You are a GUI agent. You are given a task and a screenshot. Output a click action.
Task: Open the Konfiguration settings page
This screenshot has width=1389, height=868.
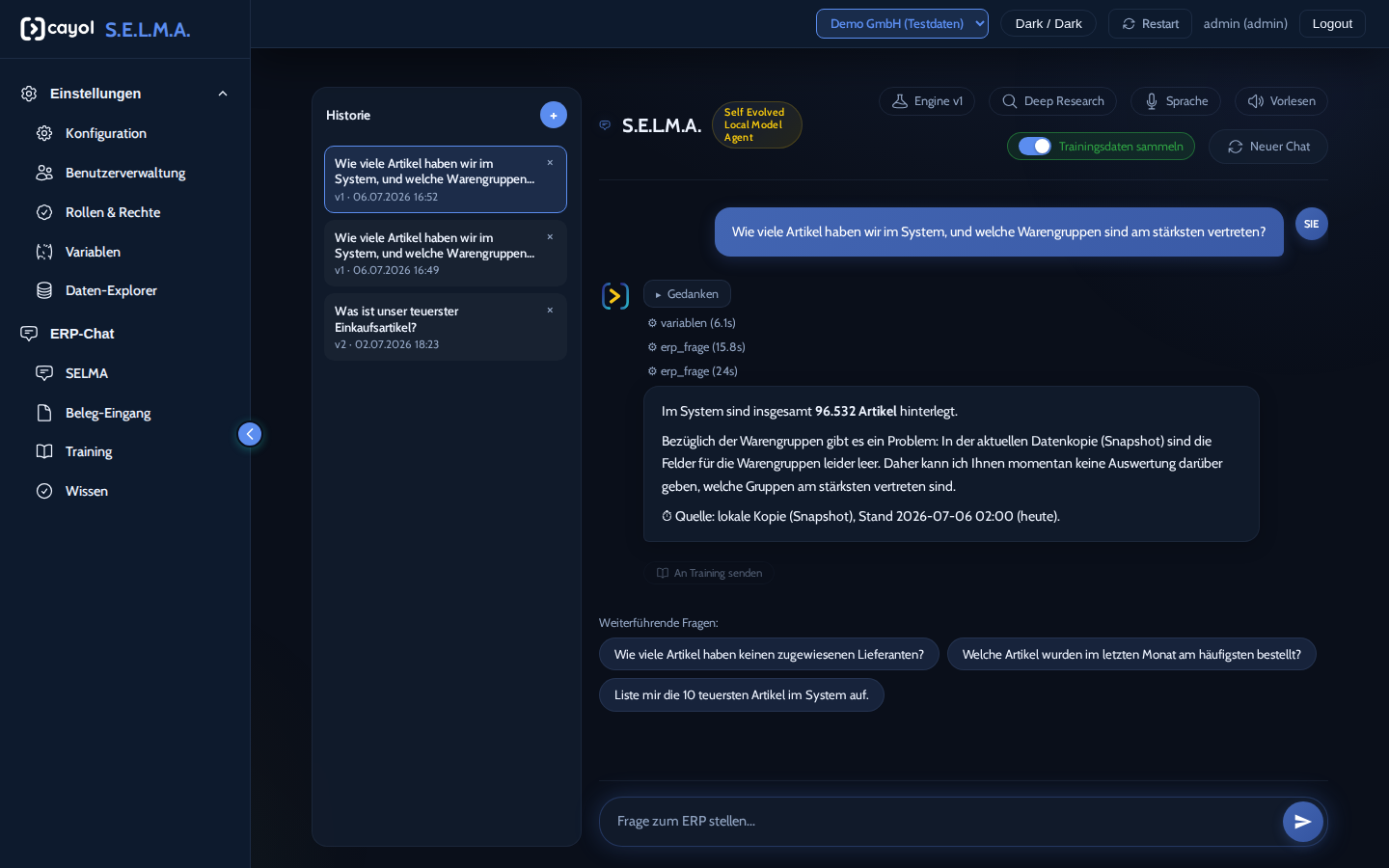[106, 133]
